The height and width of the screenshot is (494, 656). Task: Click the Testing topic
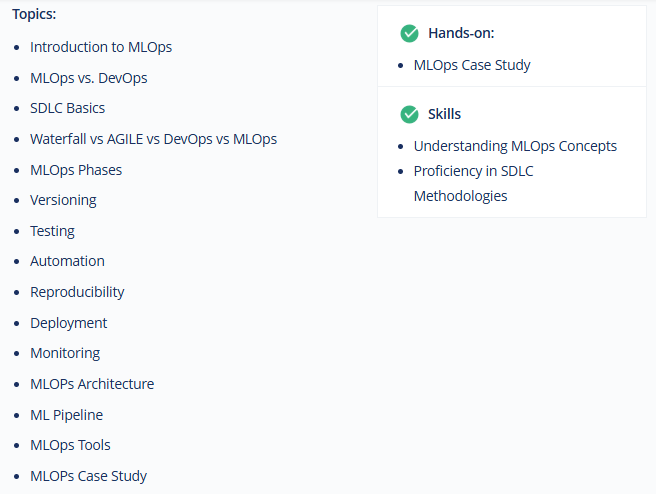[52, 231]
